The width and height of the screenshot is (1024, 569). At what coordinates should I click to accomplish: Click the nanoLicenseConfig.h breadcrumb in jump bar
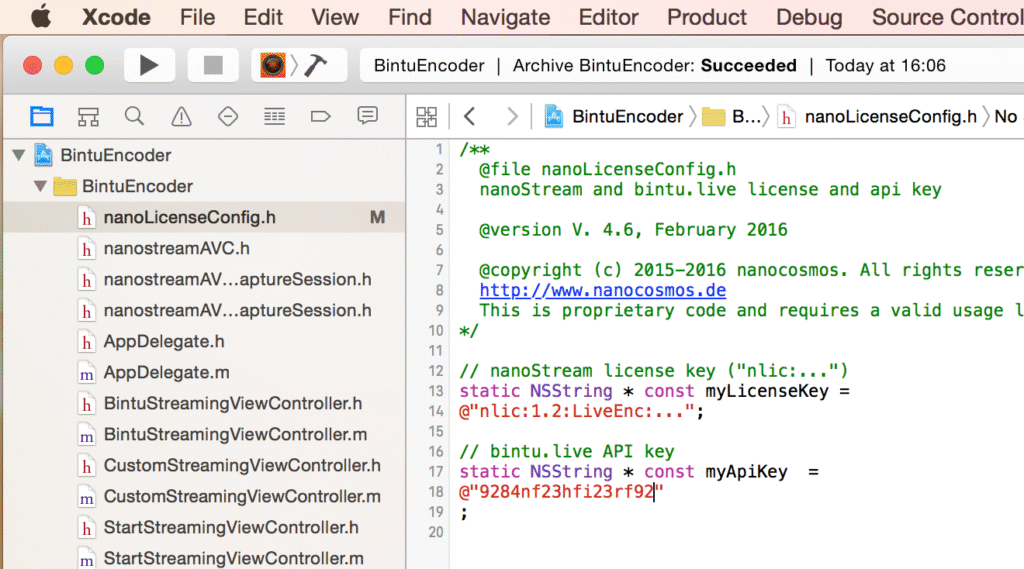[890, 117]
